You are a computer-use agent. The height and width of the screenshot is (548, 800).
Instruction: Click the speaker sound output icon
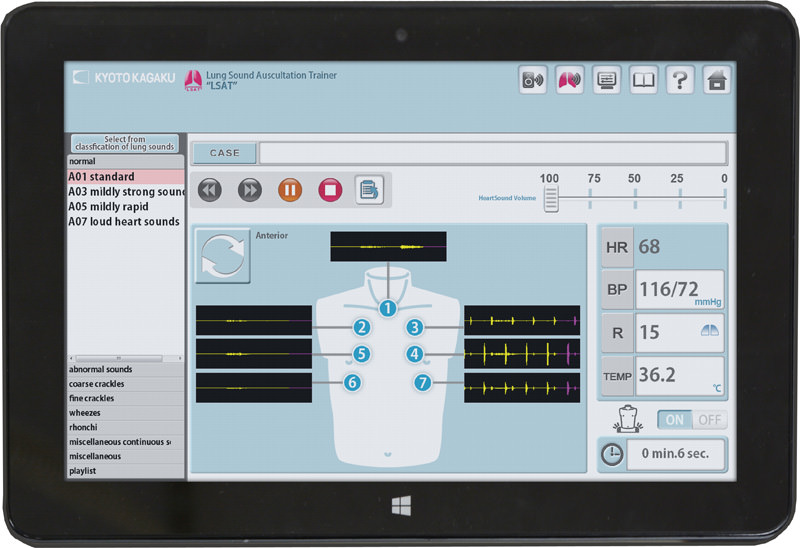(x=533, y=81)
